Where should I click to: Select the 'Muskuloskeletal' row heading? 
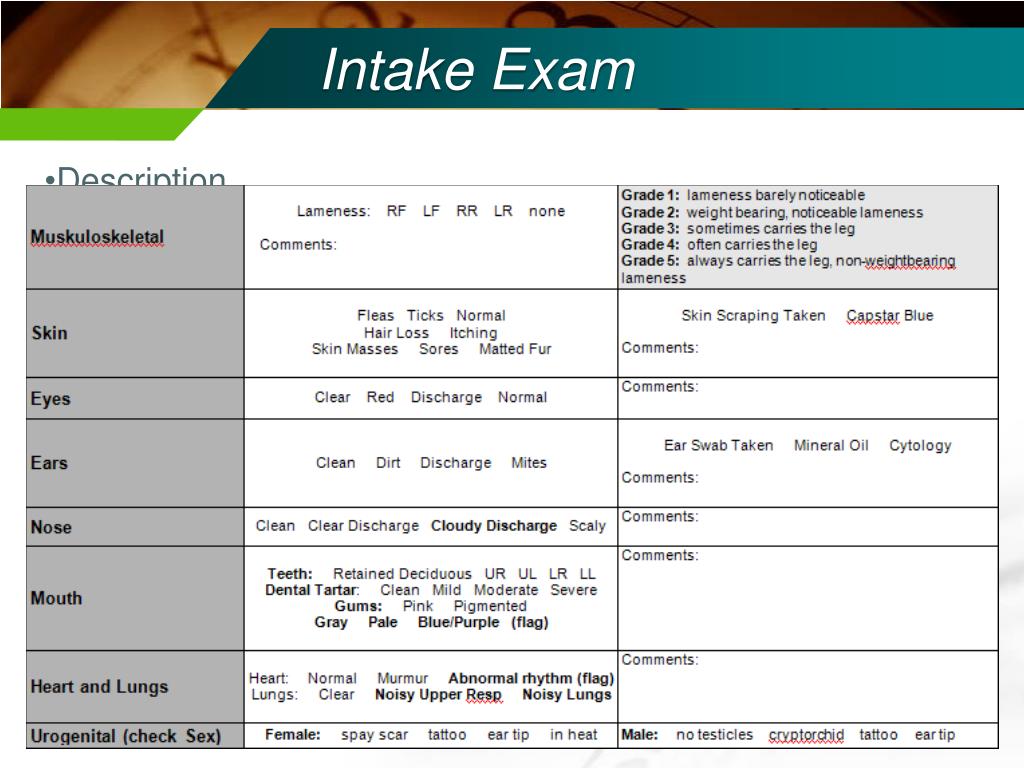coord(97,237)
